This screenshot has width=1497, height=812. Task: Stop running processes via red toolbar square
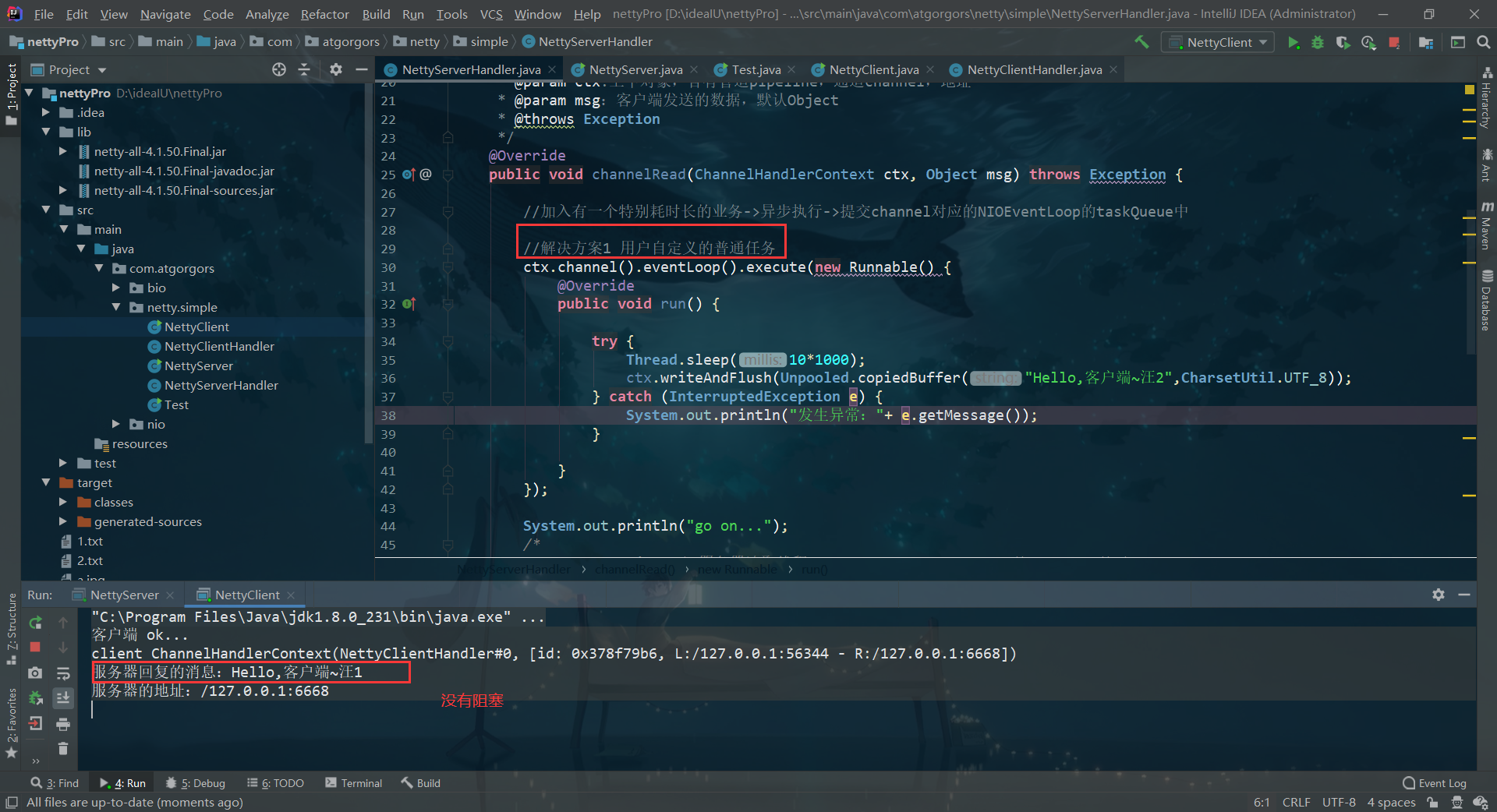tap(1394, 42)
